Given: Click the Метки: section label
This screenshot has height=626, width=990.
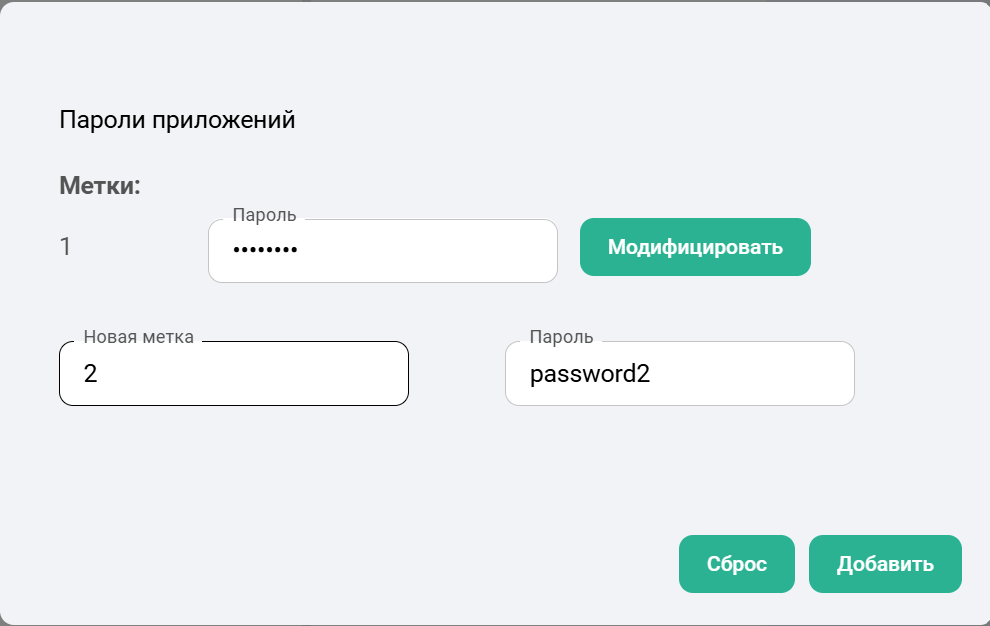Looking at the screenshot, I should (100, 185).
